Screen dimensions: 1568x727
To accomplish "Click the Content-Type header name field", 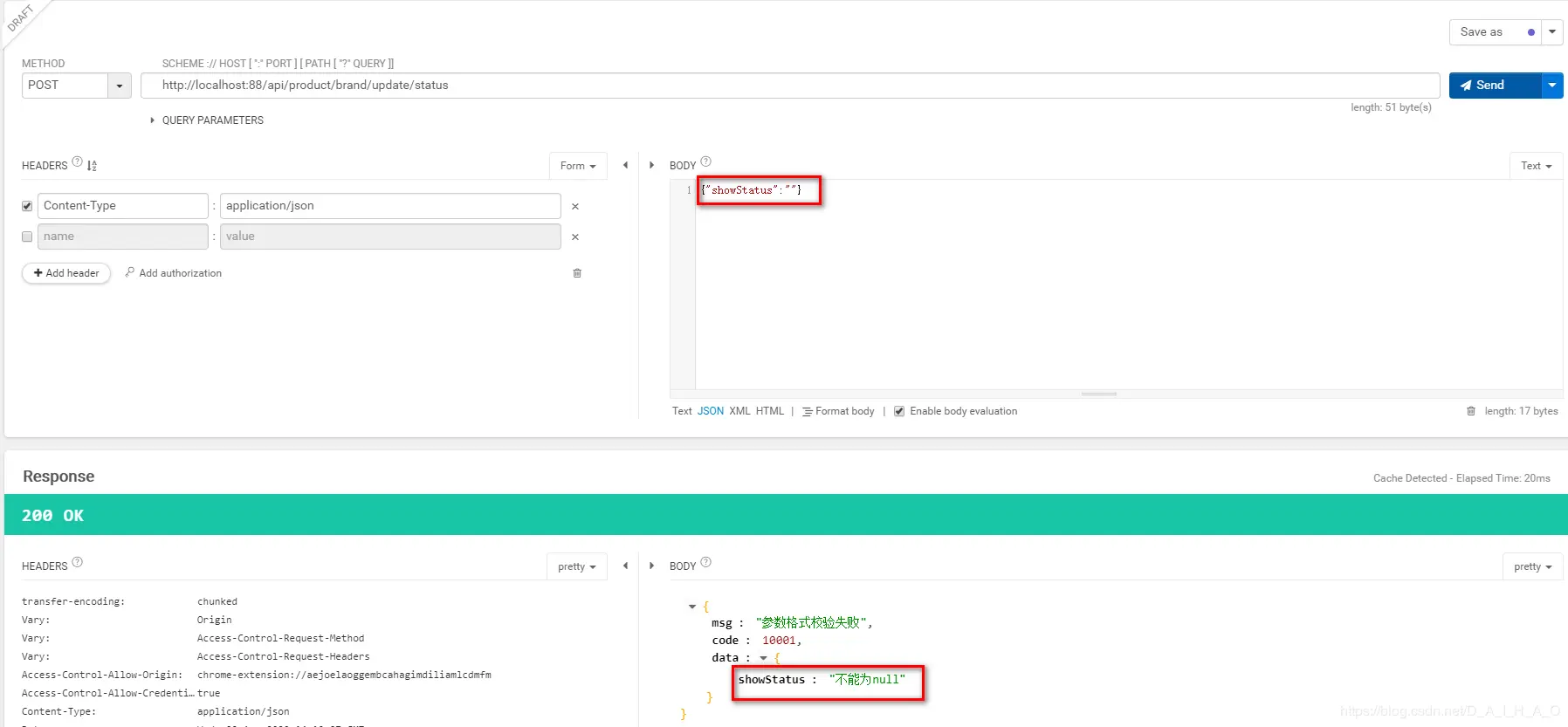I will [x=123, y=206].
